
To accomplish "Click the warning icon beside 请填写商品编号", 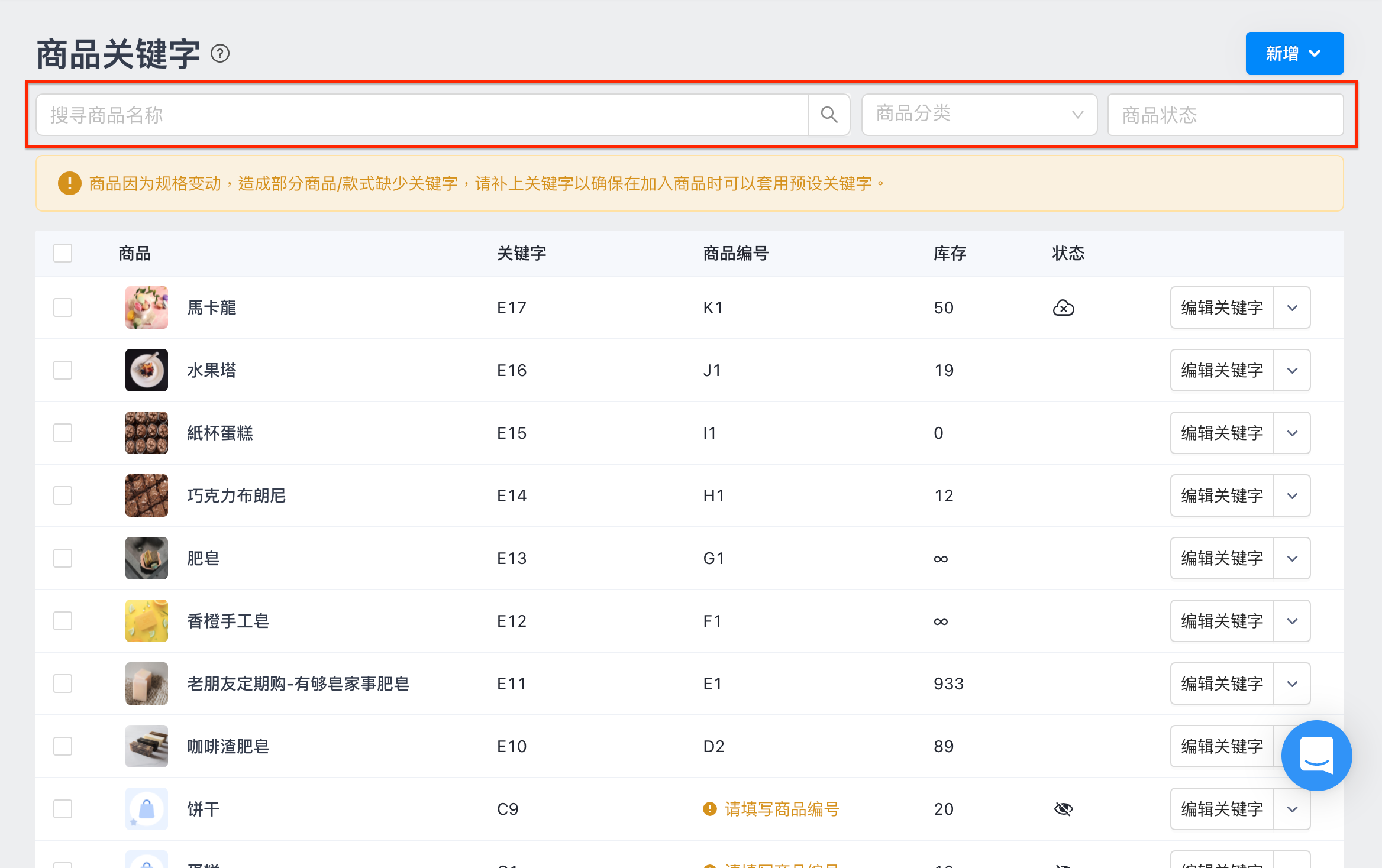I will coord(709,809).
